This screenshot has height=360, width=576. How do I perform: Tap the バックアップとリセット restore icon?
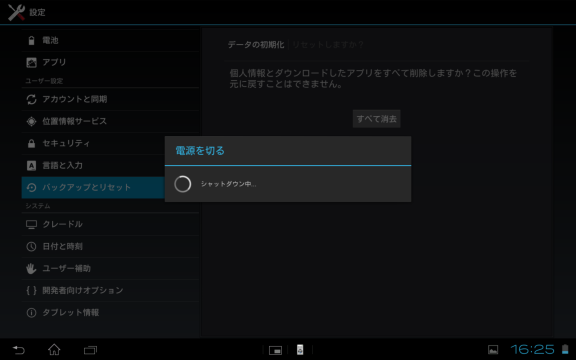(31, 187)
